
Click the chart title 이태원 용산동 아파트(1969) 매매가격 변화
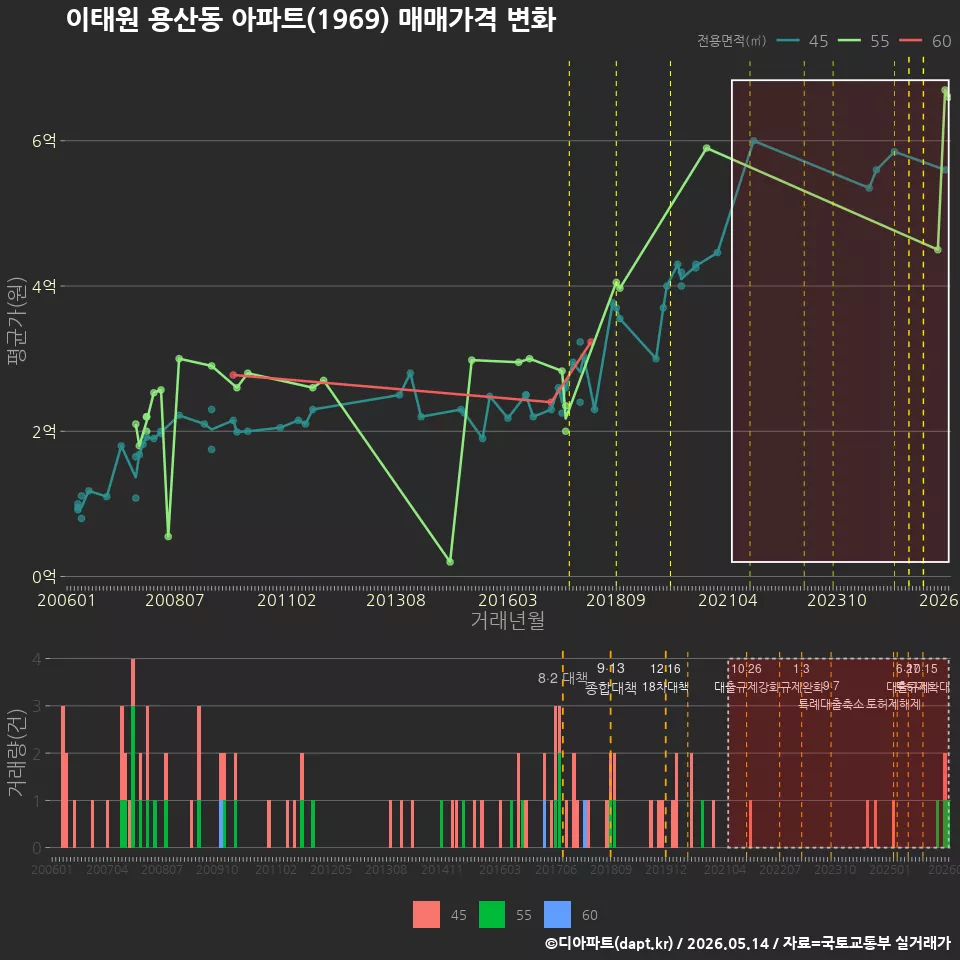point(311,19)
